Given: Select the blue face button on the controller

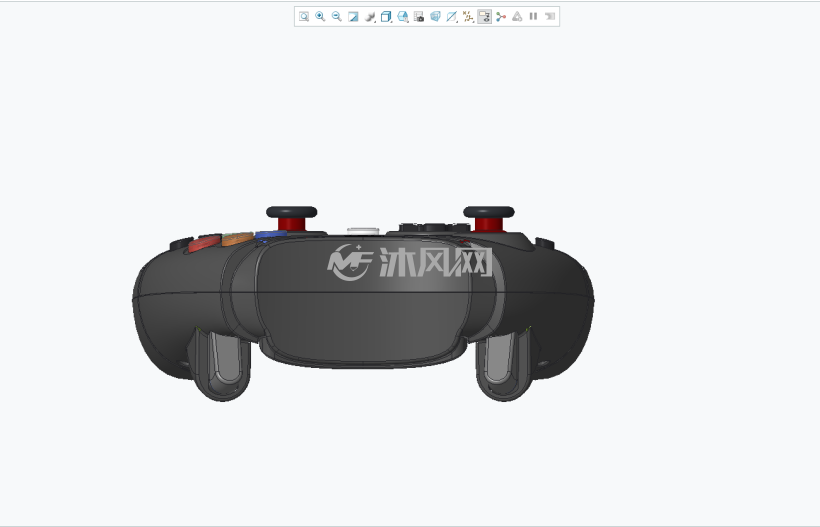Looking at the screenshot, I should (x=271, y=235).
